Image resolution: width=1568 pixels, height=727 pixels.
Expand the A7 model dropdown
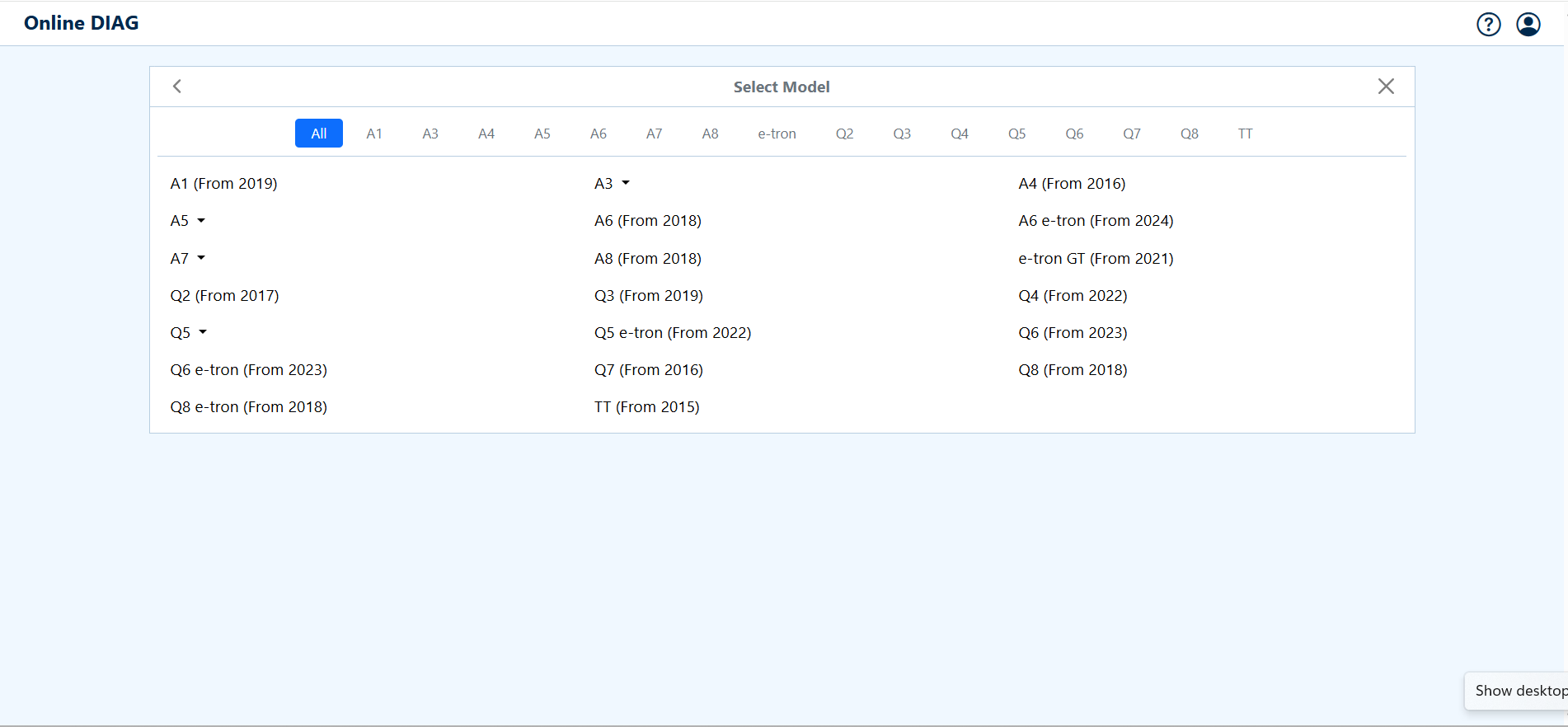pos(188,259)
